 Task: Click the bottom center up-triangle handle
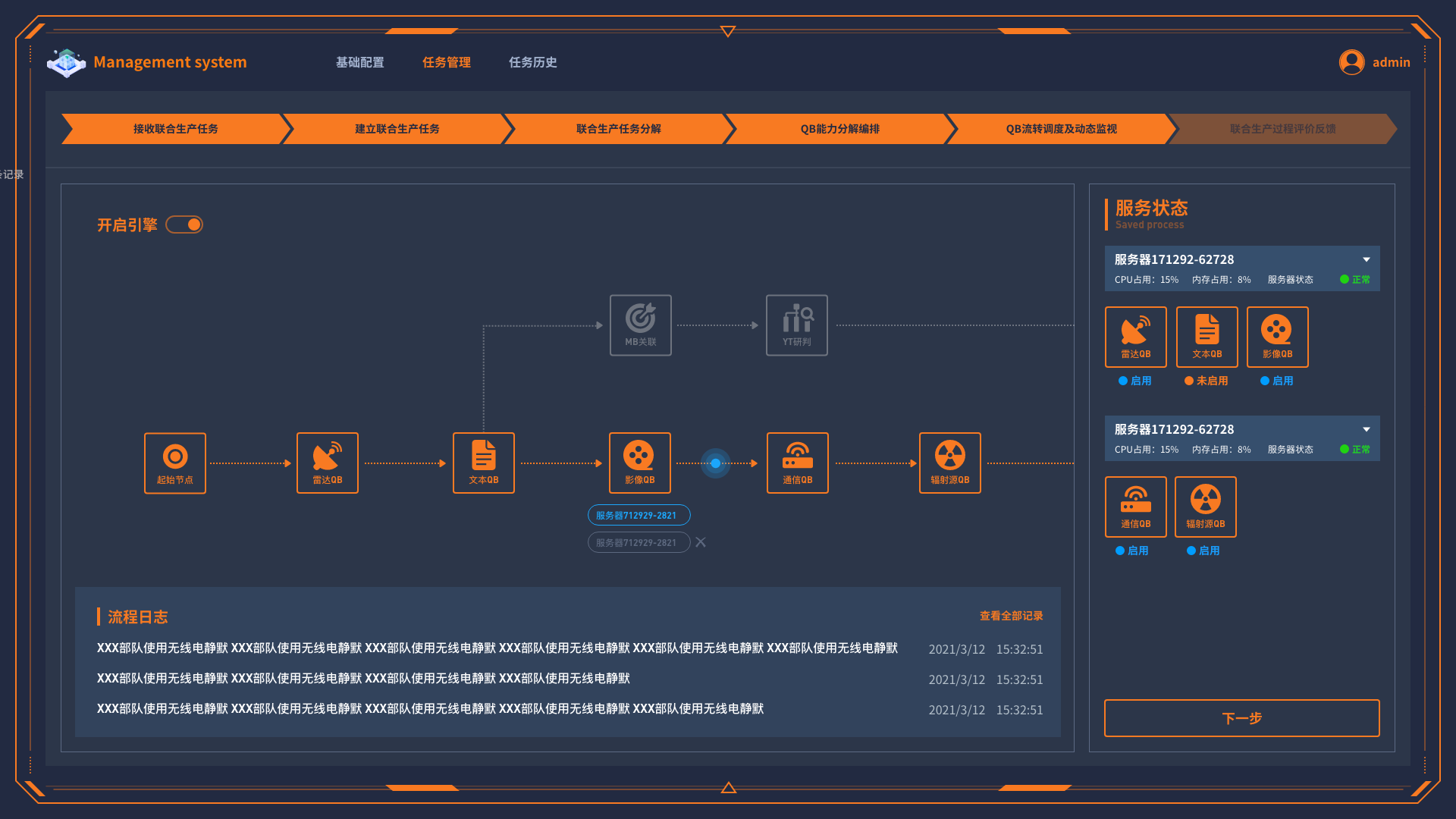[x=729, y=788]
